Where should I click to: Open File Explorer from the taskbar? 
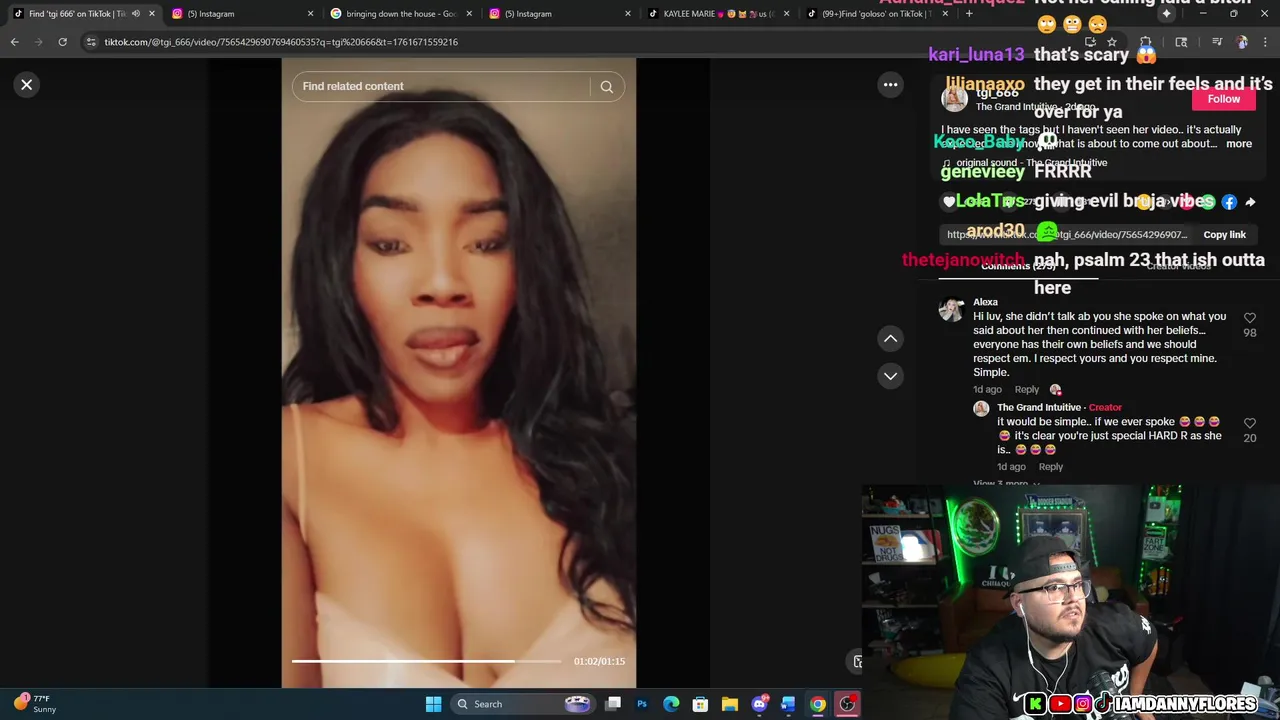(x=730, y=704)
